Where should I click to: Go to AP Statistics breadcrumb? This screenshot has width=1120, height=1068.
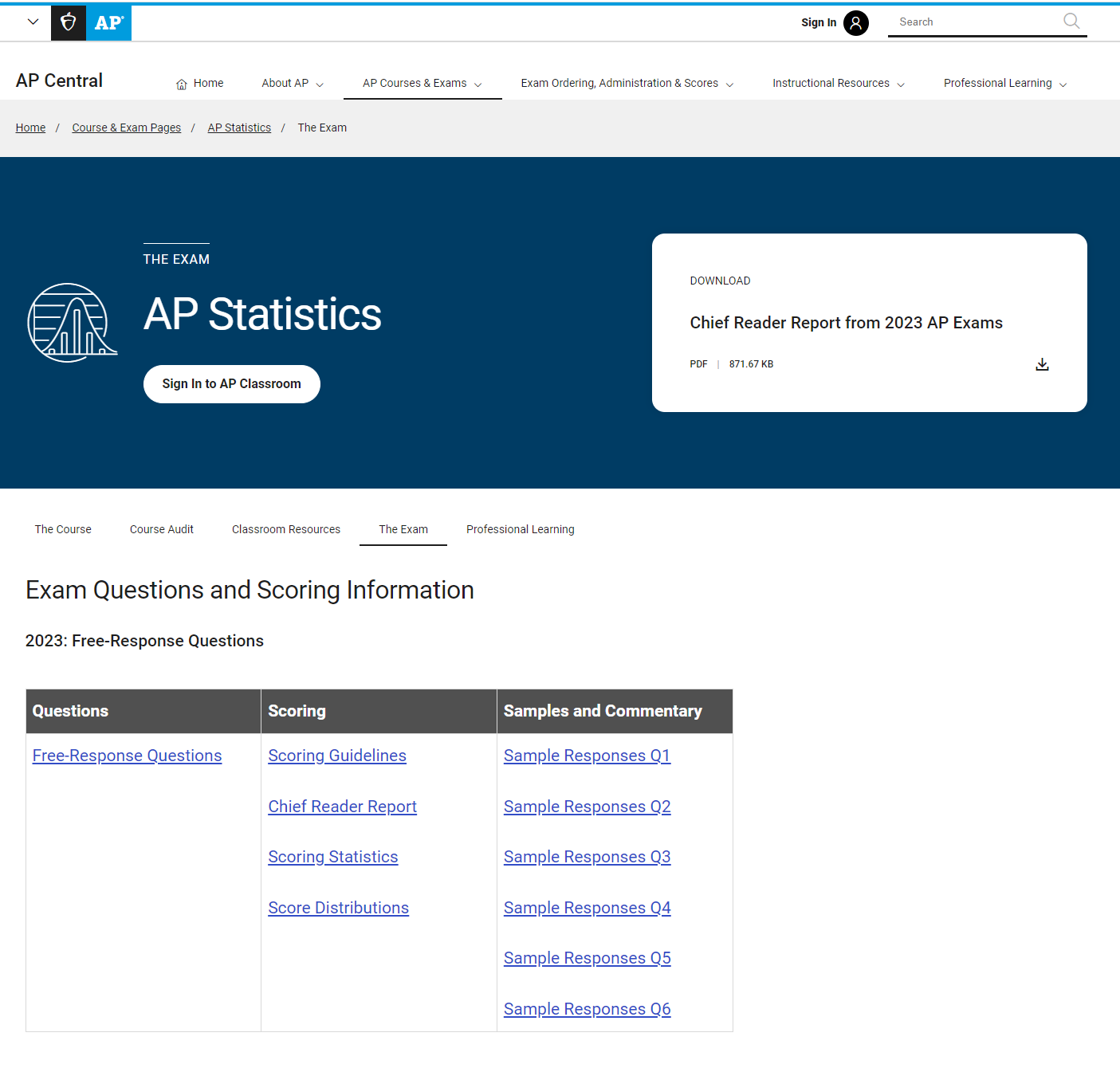(239, 128)
